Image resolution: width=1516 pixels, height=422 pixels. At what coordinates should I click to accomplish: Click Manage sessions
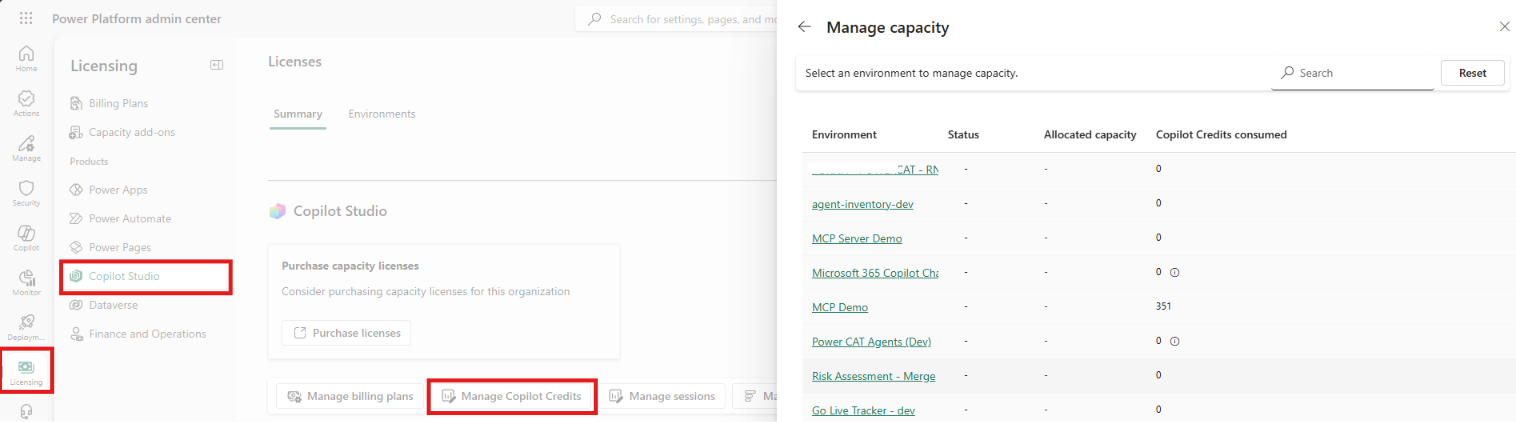662,397
